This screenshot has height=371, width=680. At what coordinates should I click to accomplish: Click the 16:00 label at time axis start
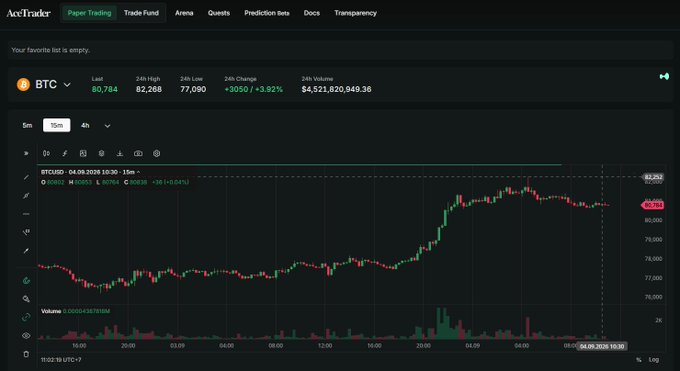pyautogui.click(x=79, y=346)
